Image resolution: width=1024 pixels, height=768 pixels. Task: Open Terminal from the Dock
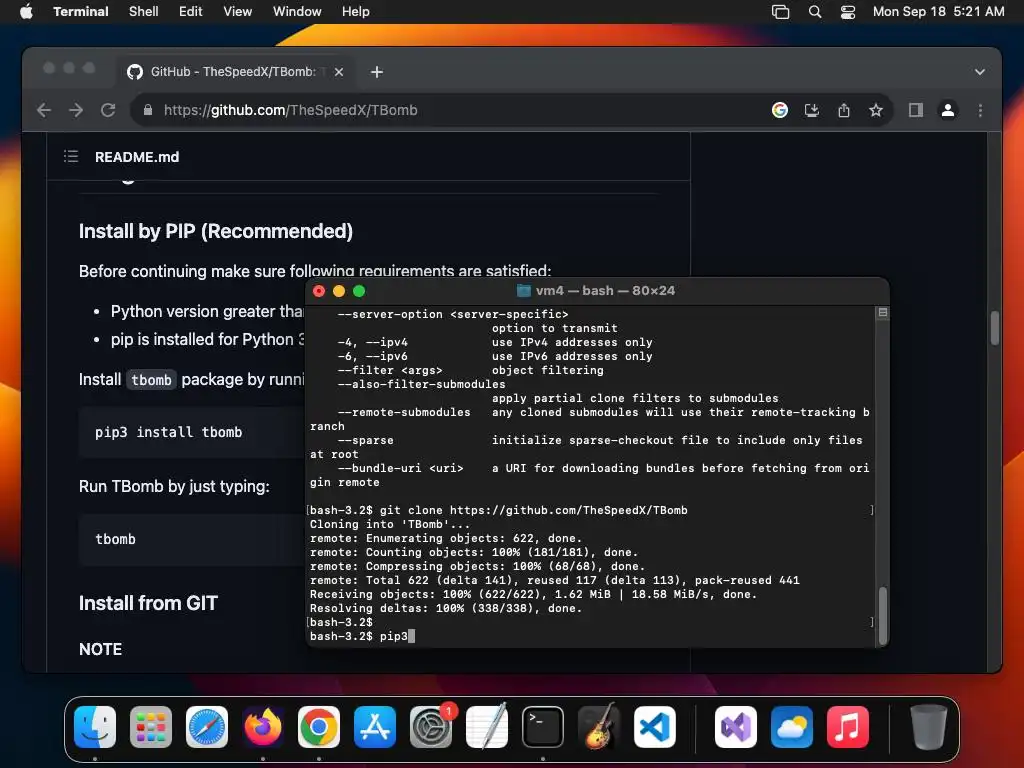tap(543, 727)
